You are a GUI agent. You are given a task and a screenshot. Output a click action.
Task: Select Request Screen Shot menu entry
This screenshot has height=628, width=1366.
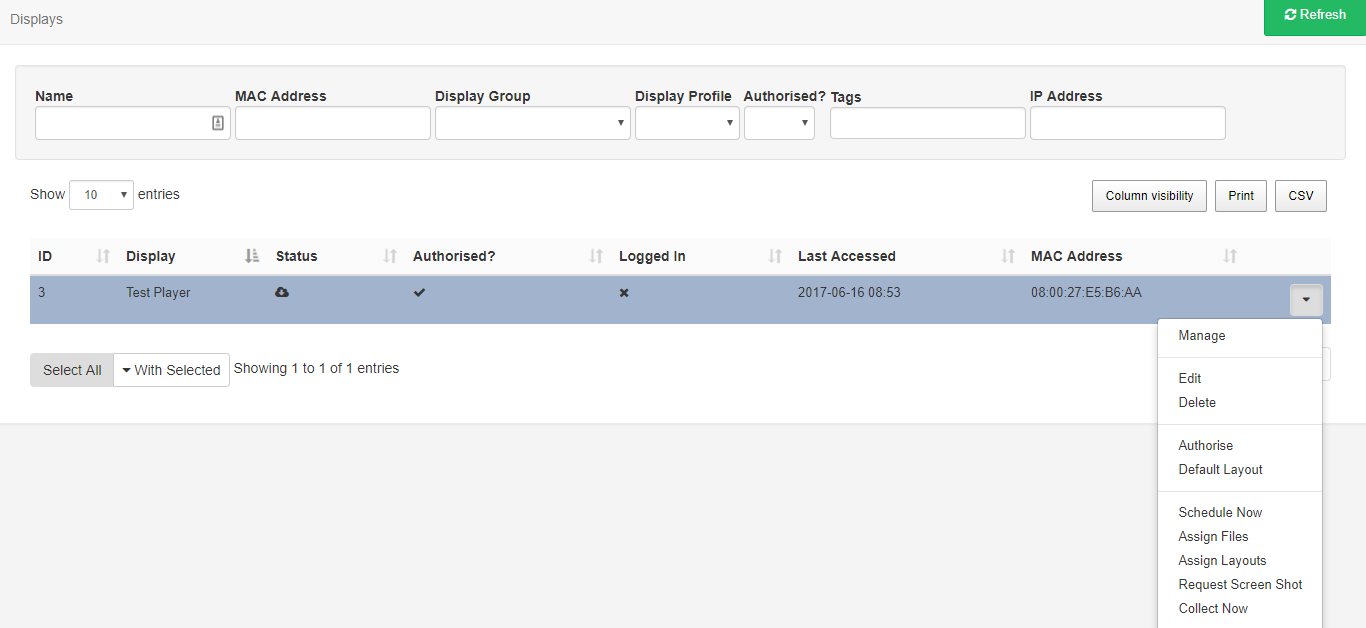[1240, 585]
